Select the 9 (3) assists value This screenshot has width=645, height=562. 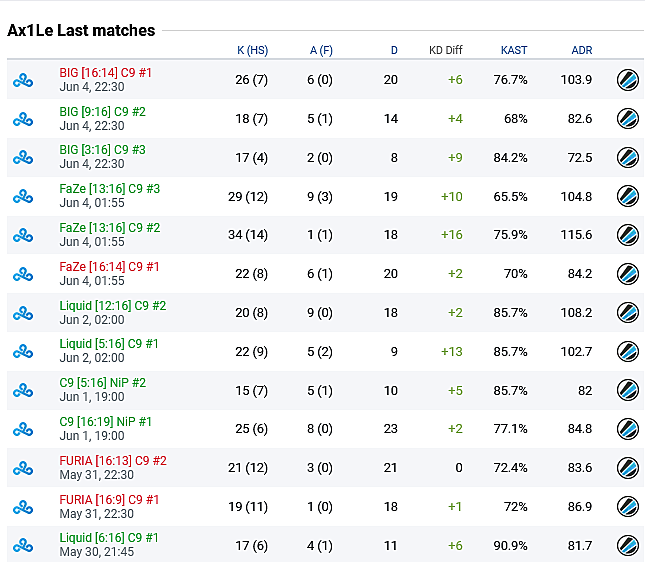320,197
